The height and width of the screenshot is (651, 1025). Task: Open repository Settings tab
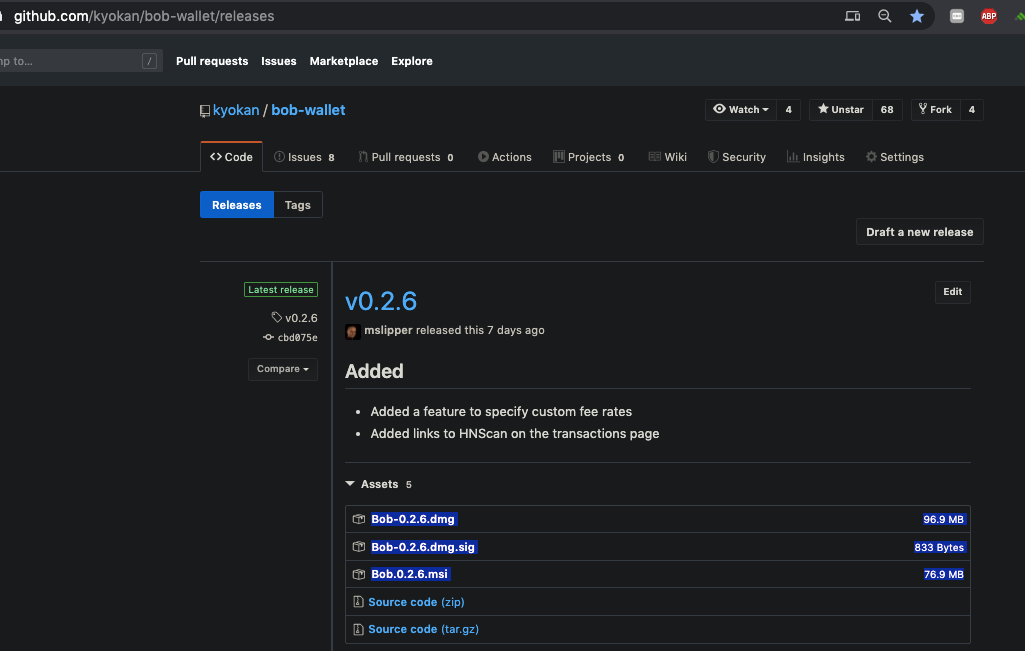pos(895,157)
